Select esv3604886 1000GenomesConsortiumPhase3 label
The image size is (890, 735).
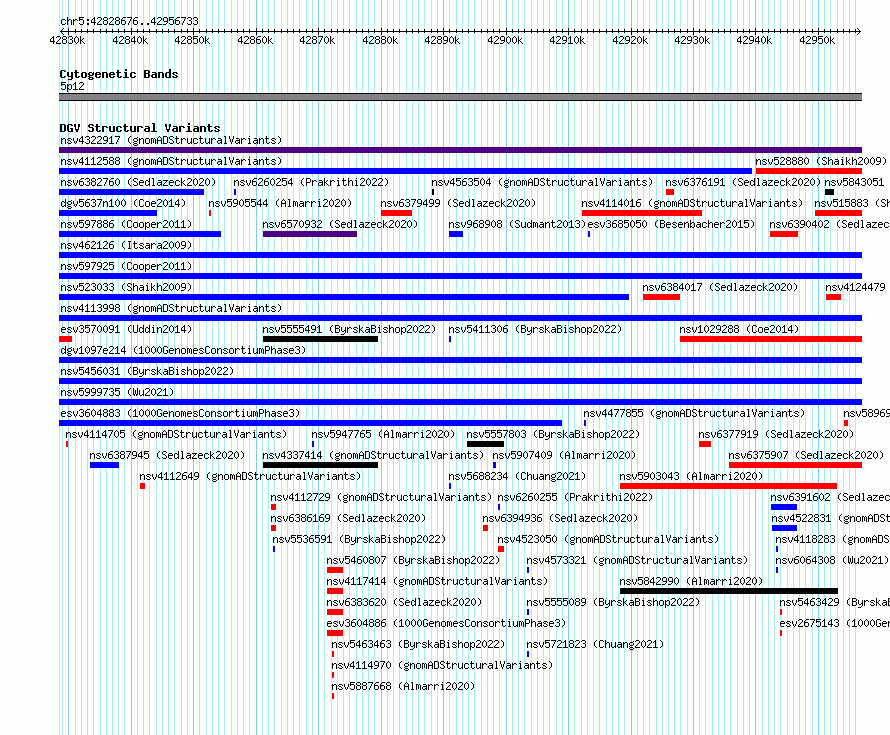[446, 623]
